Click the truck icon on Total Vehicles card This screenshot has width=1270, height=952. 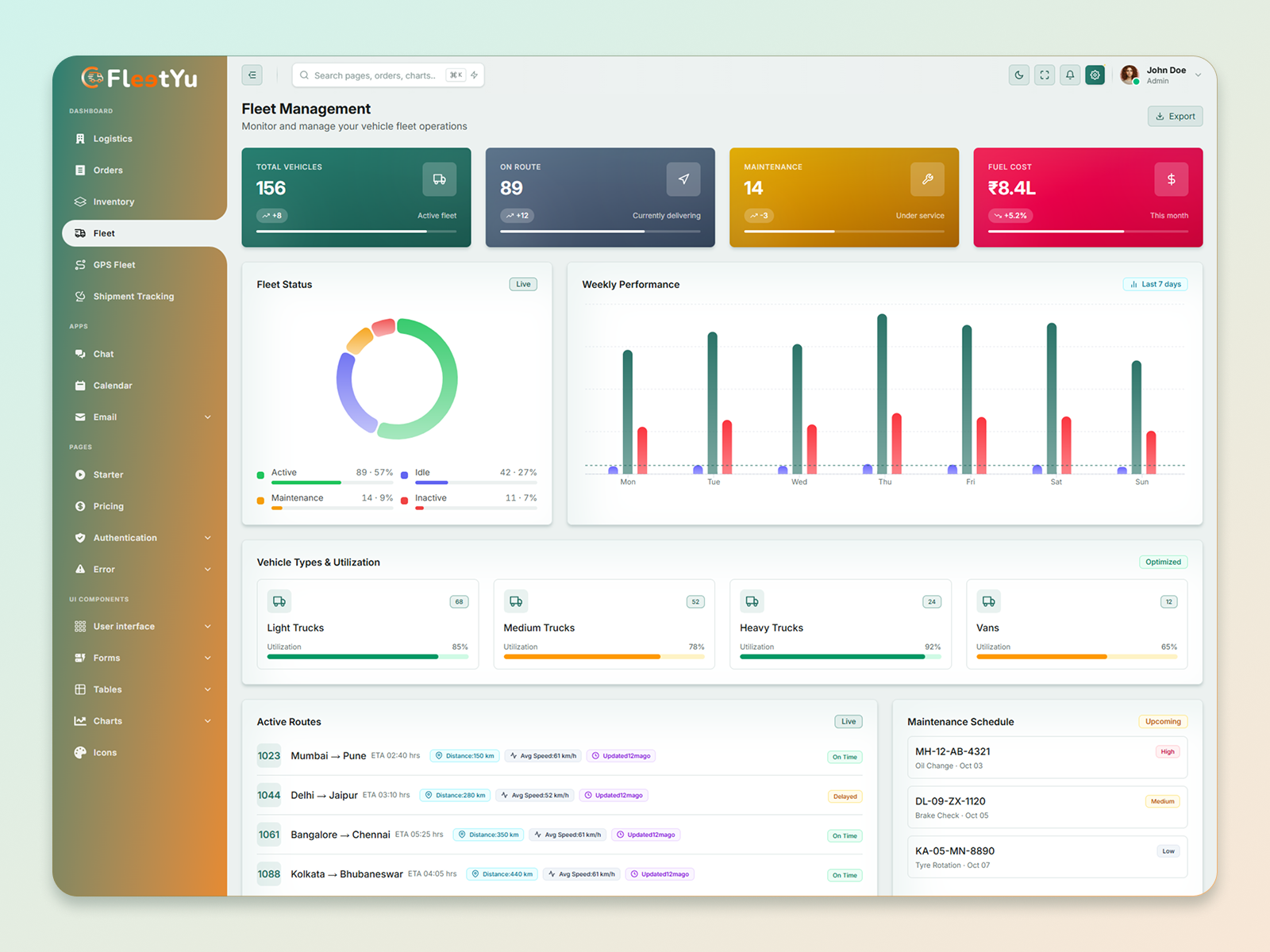coord(439,179)
